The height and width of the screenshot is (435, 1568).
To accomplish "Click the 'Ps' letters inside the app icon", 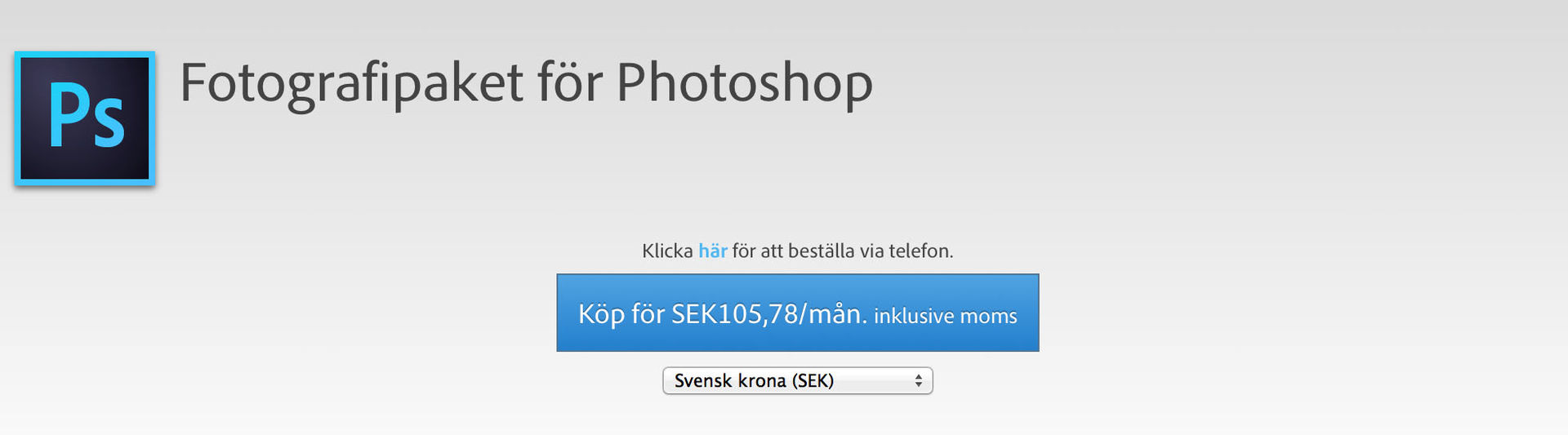I will pos(87,116).
